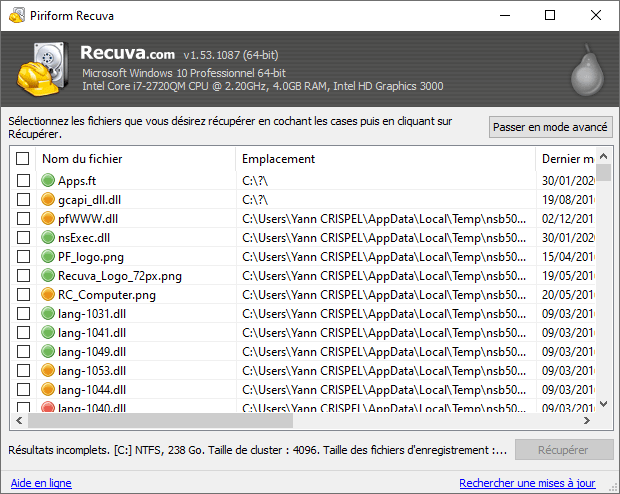
Task: Sort by Nom du fichier column header
Action: 136,159
